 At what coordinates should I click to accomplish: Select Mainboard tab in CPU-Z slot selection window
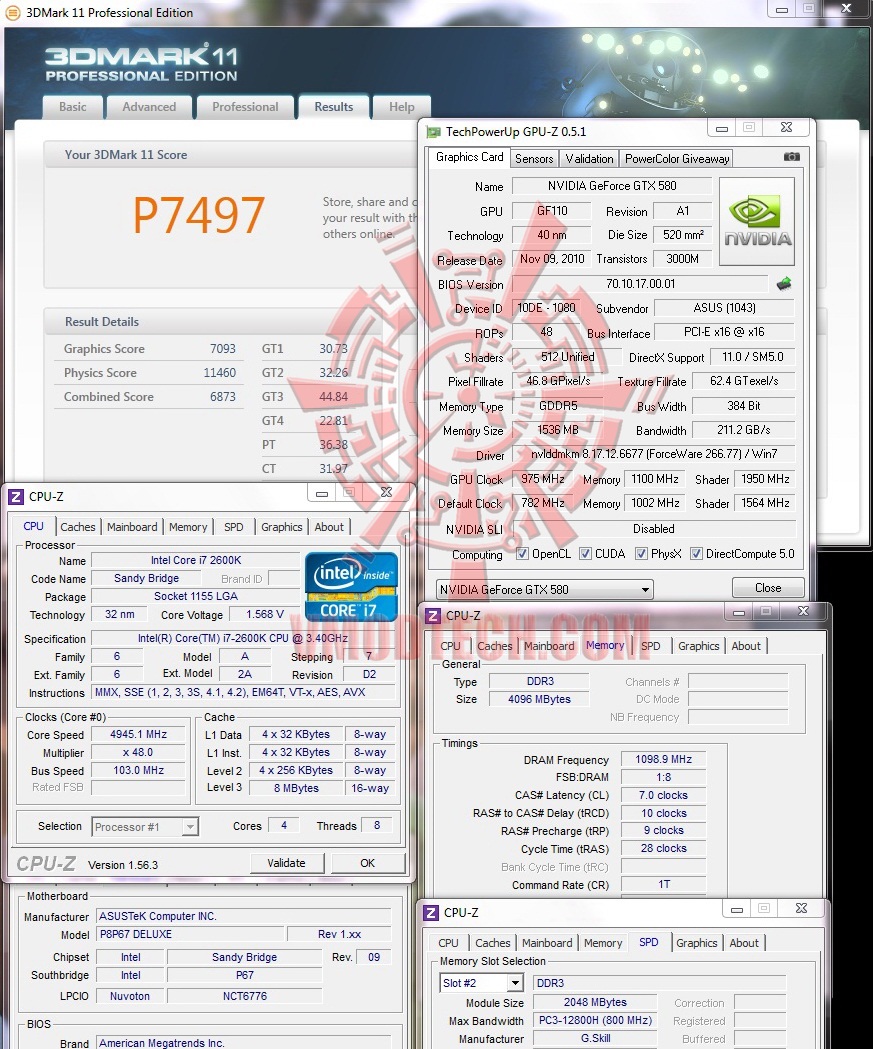547,943
